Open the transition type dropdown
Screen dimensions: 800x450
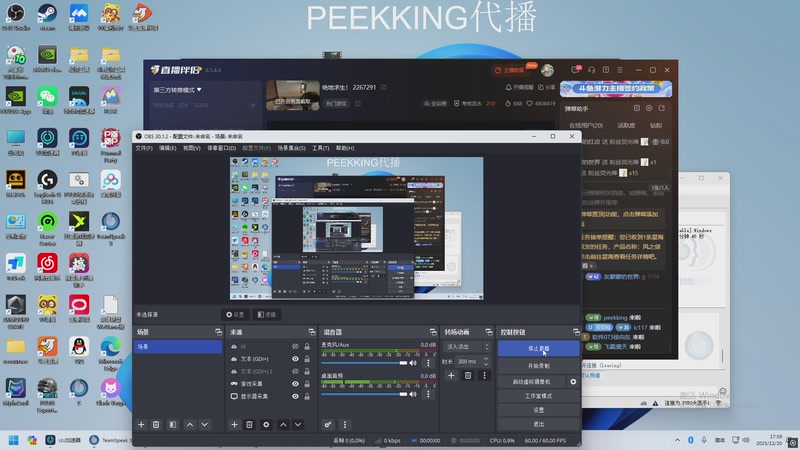[466, 347]
